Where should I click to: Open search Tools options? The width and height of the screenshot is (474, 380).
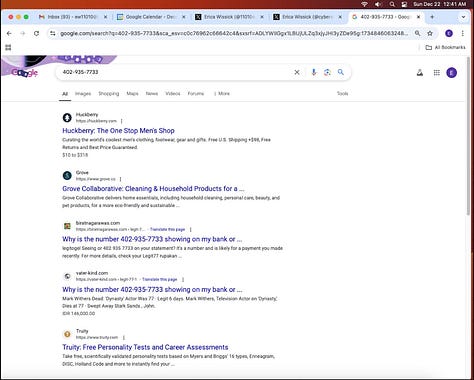coord(342,94)
